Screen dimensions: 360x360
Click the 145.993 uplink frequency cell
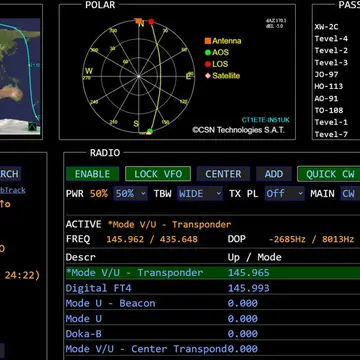248,288
